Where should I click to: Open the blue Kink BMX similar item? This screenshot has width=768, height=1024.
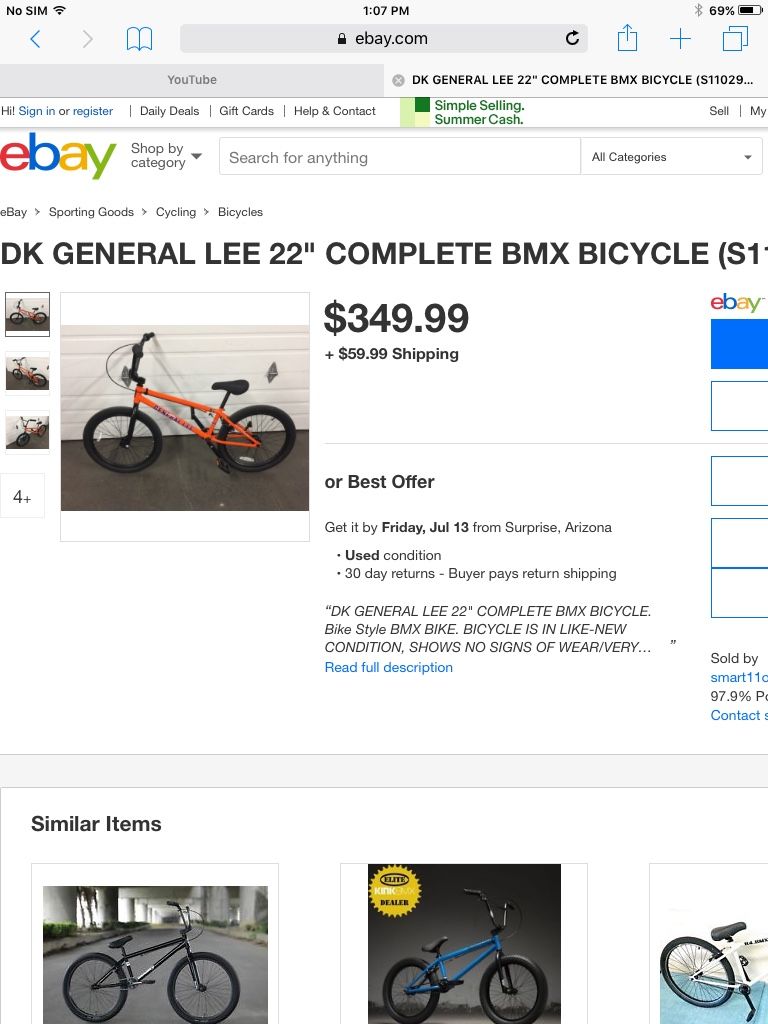click(464, 944)
